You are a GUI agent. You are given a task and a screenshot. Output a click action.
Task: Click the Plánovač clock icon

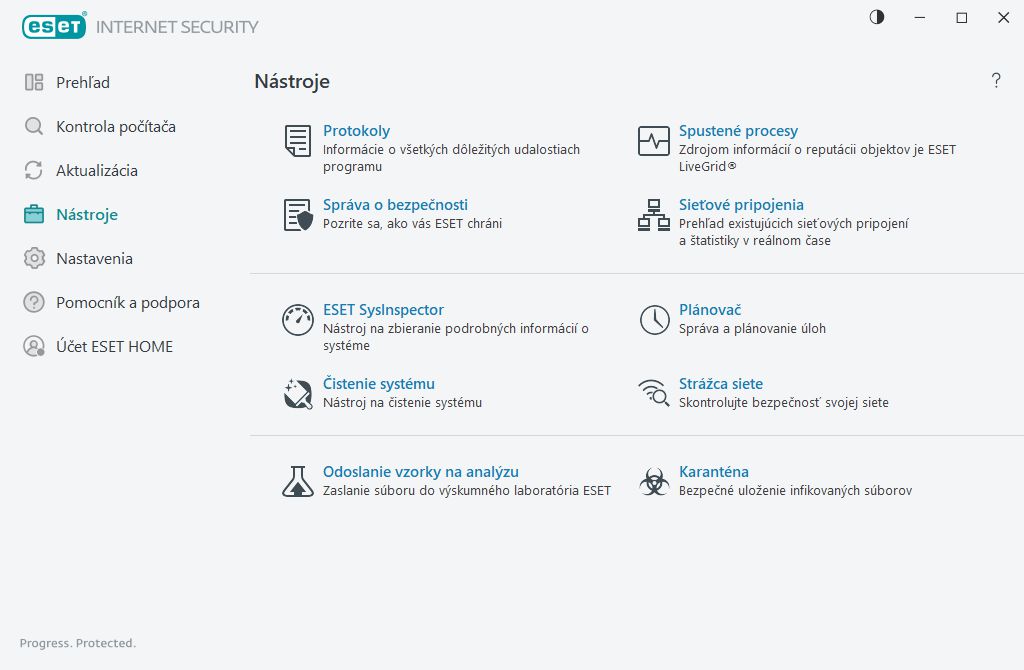[x=654, y=320]
